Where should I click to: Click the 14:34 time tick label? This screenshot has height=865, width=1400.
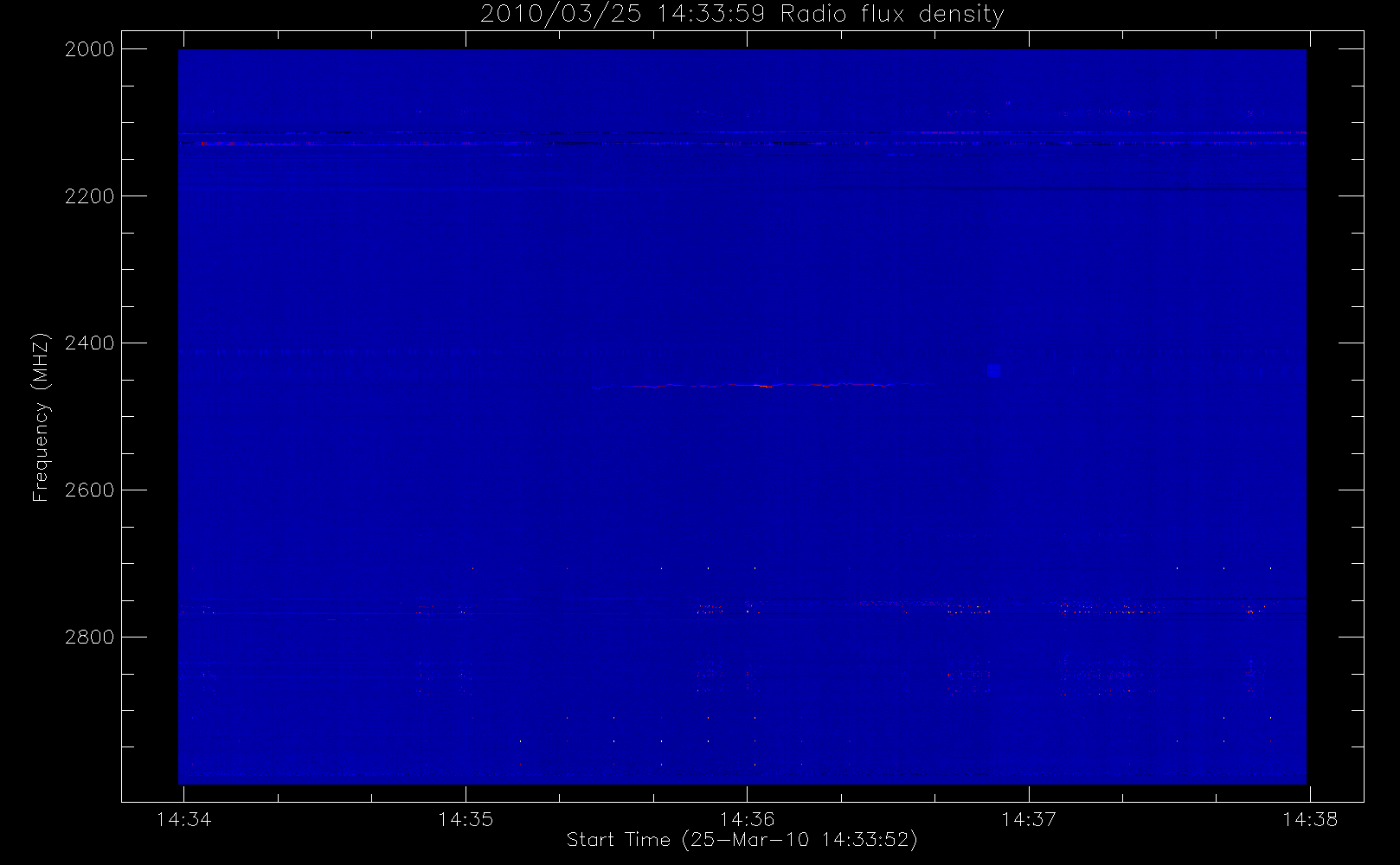(183, 819)
